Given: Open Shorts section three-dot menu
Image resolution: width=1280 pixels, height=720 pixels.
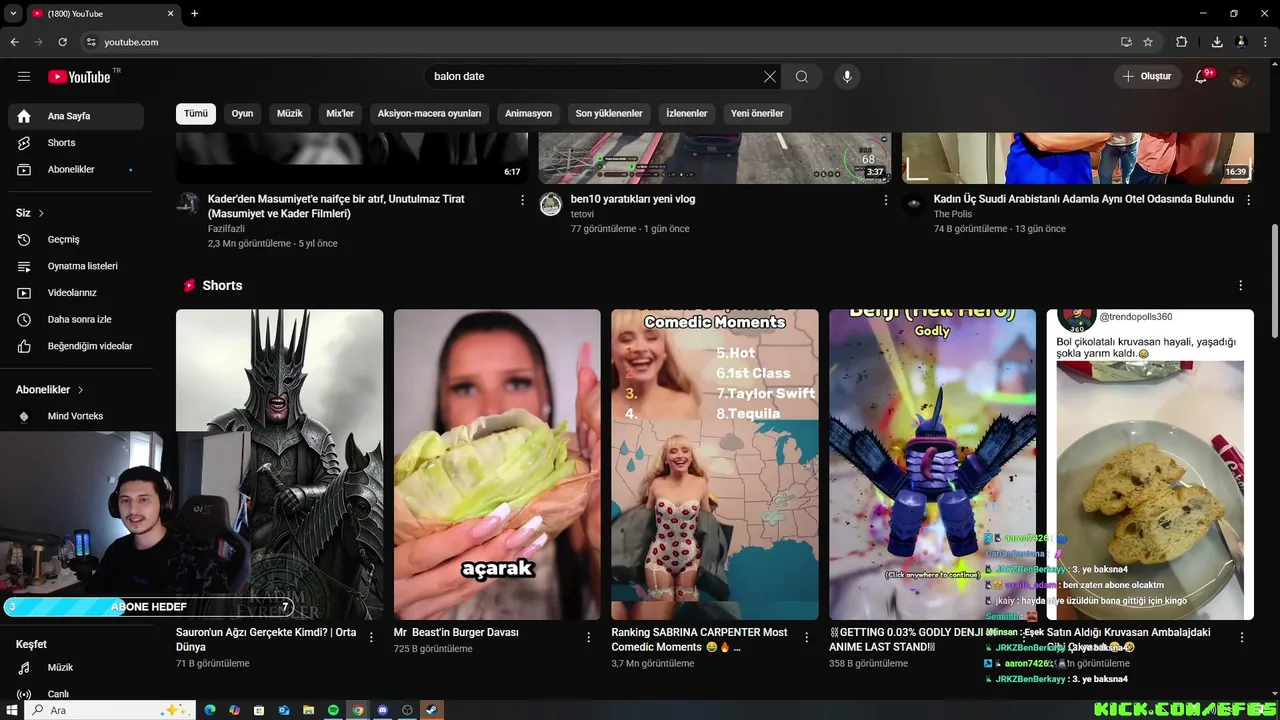Looking at the screenshot, I should pos(1240,285).
